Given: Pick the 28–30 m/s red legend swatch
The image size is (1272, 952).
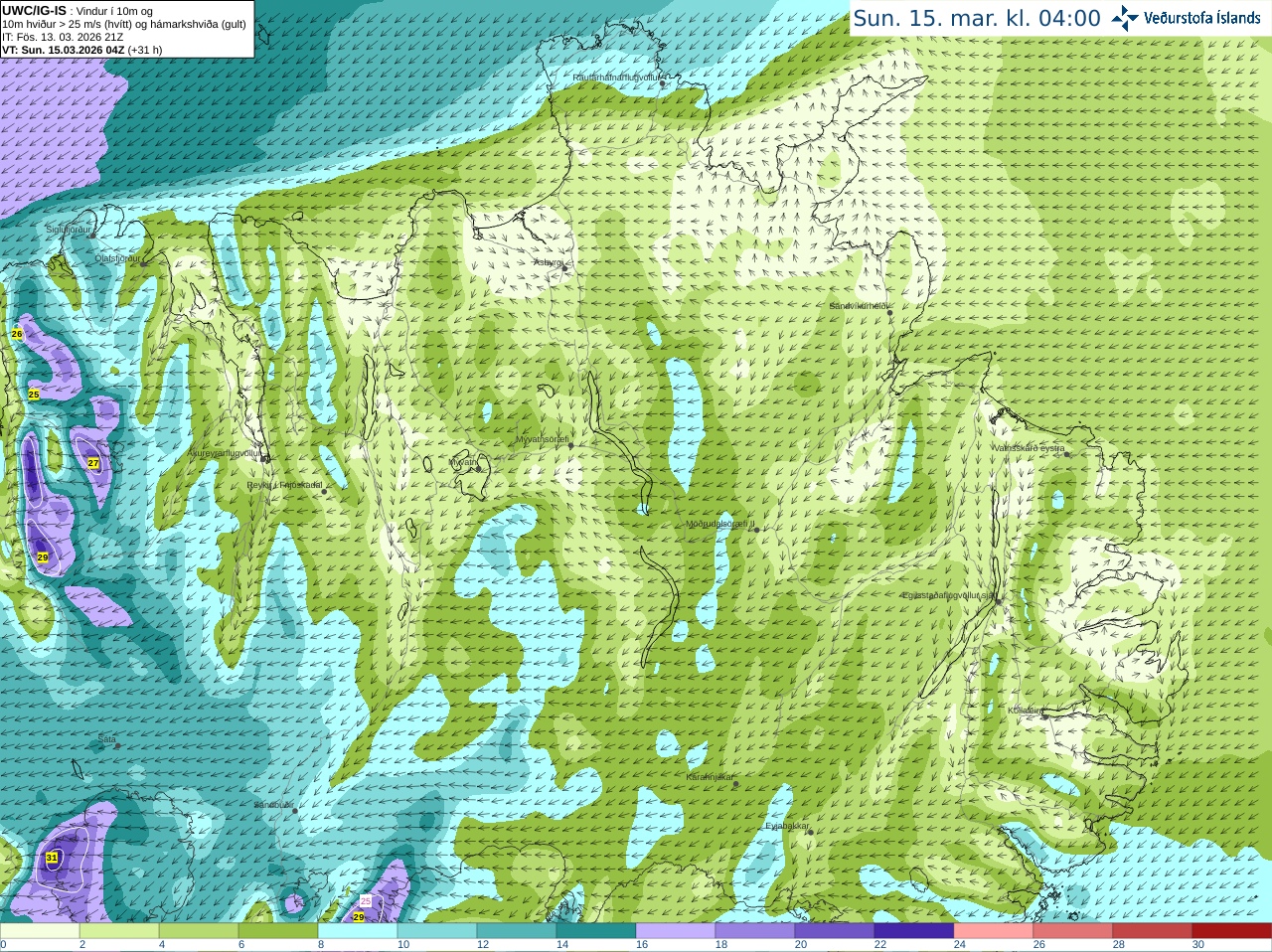Looking at the screenshot, I should click(x=1153, y=931).
